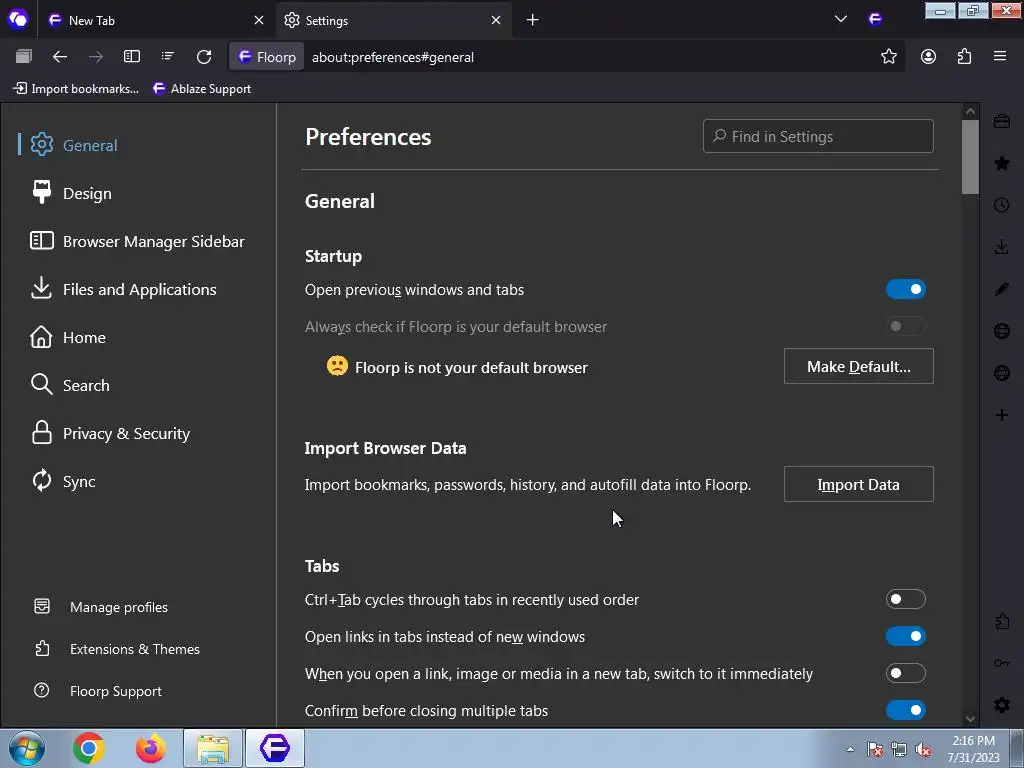Open downloads in right sidebar

[1002, 247]
